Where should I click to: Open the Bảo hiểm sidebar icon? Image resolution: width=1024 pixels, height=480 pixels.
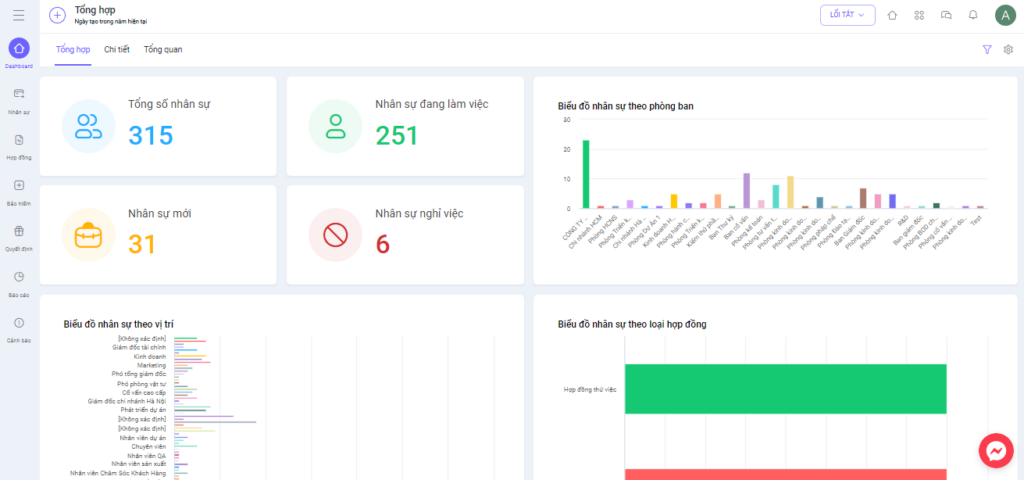click(19, 185)
